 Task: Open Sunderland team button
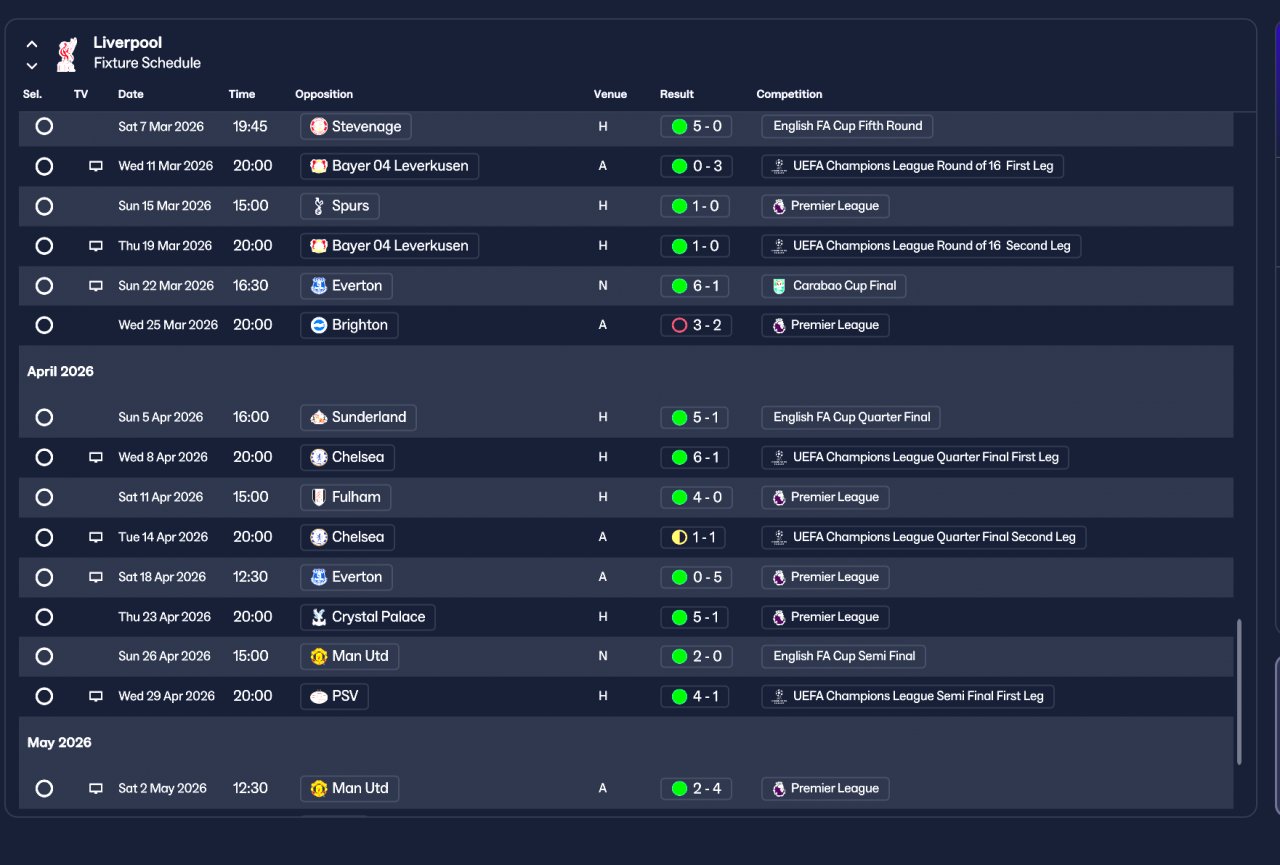358,417
